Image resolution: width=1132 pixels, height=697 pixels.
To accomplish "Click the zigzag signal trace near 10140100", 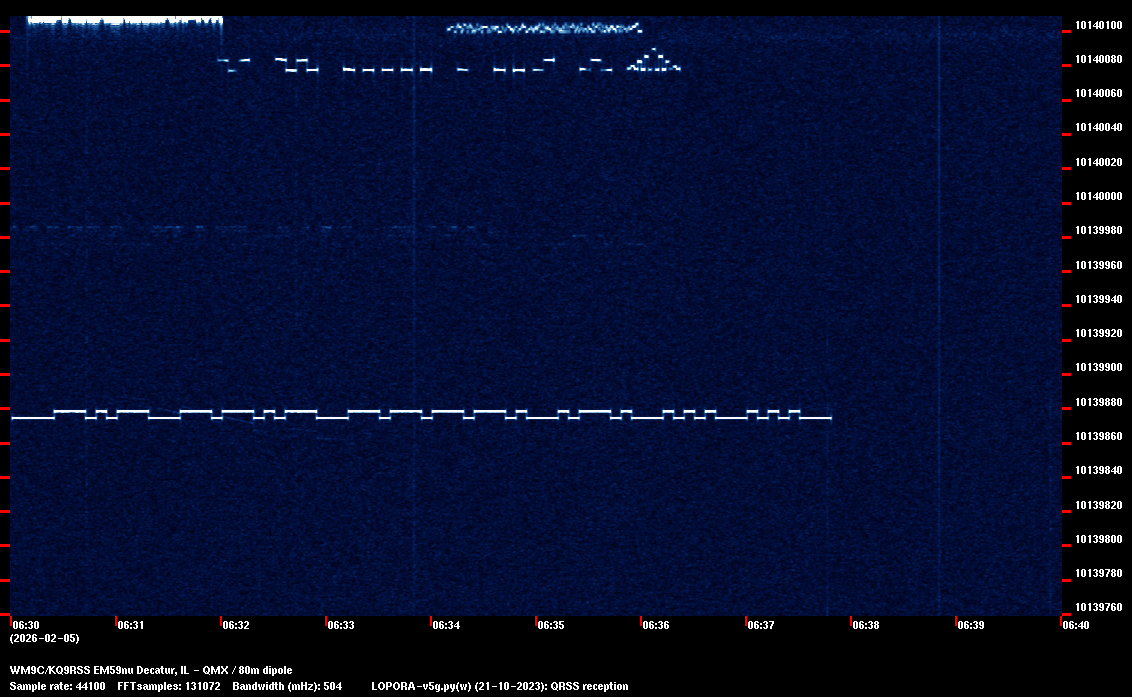I will [544, 28].
